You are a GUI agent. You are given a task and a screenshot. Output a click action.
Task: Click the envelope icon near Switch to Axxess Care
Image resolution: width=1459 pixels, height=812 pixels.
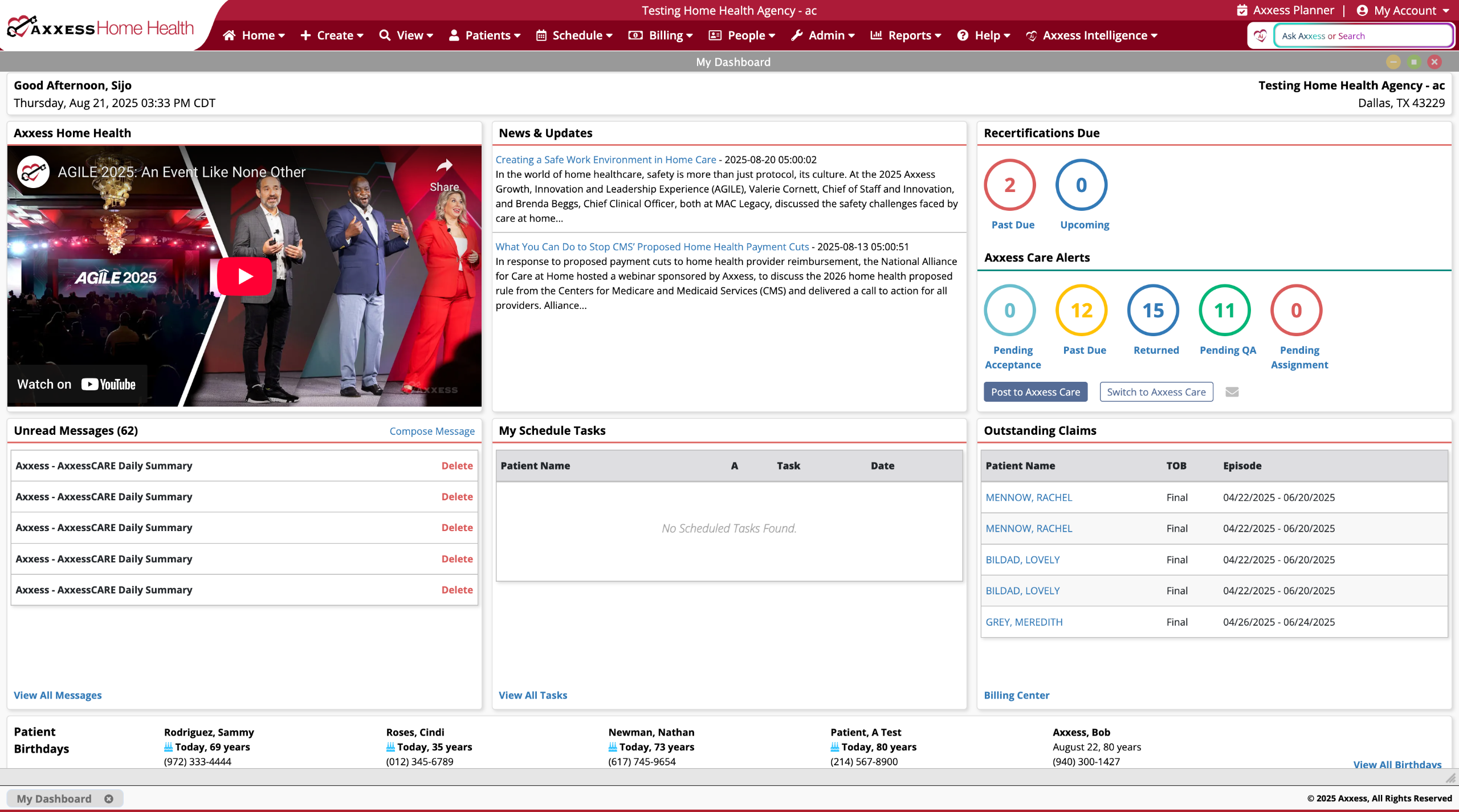click(1232, 392)
